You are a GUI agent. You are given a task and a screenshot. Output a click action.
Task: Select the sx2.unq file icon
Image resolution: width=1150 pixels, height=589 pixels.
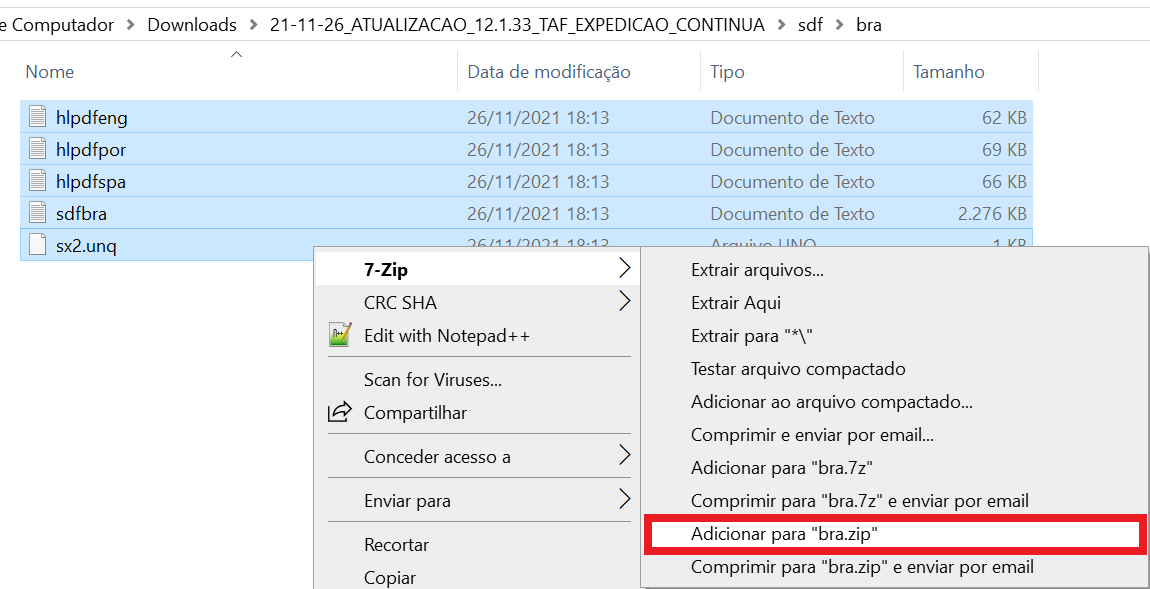coord(37,245)
